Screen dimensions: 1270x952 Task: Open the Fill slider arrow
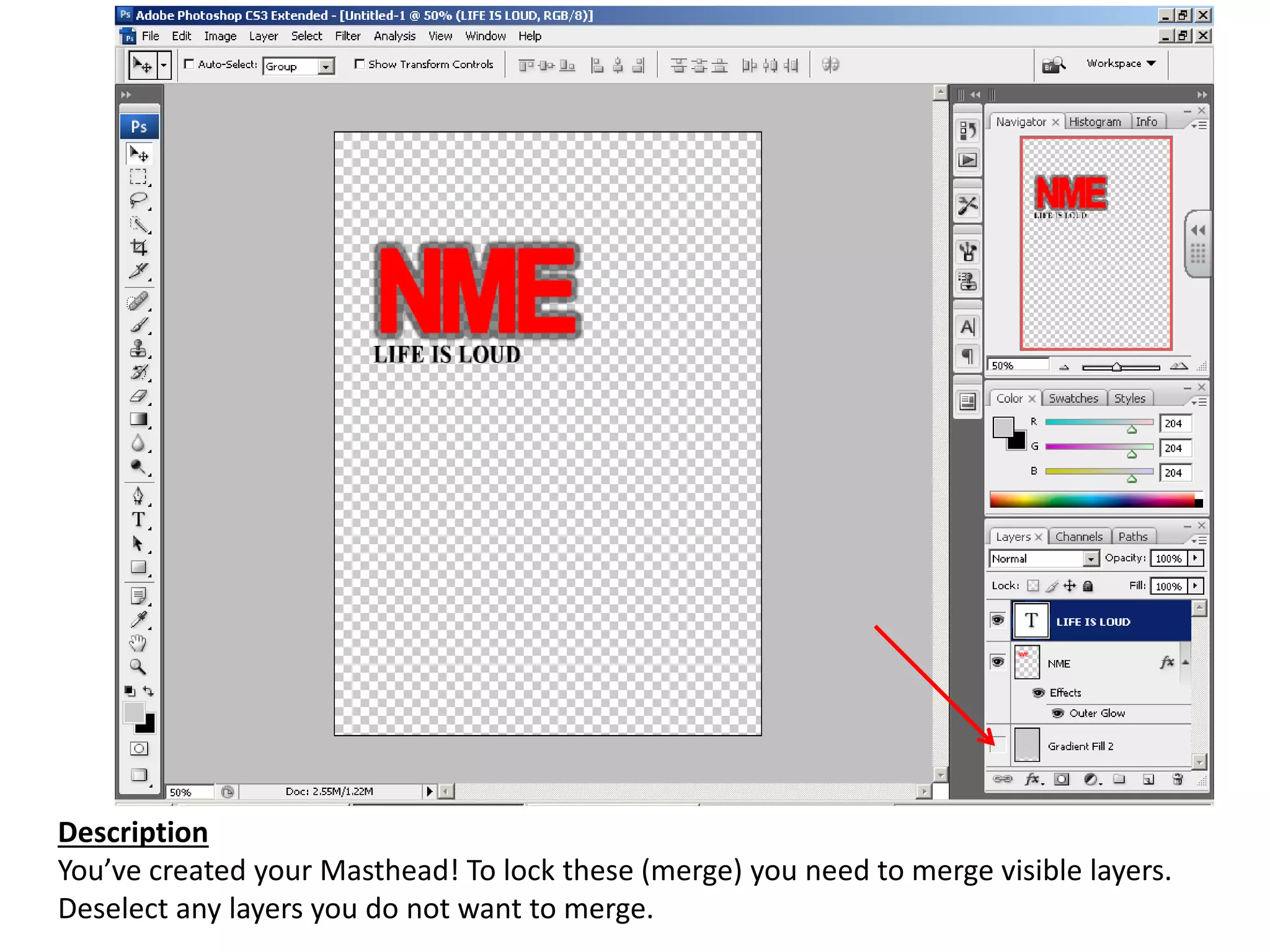tap(1195, 586)
